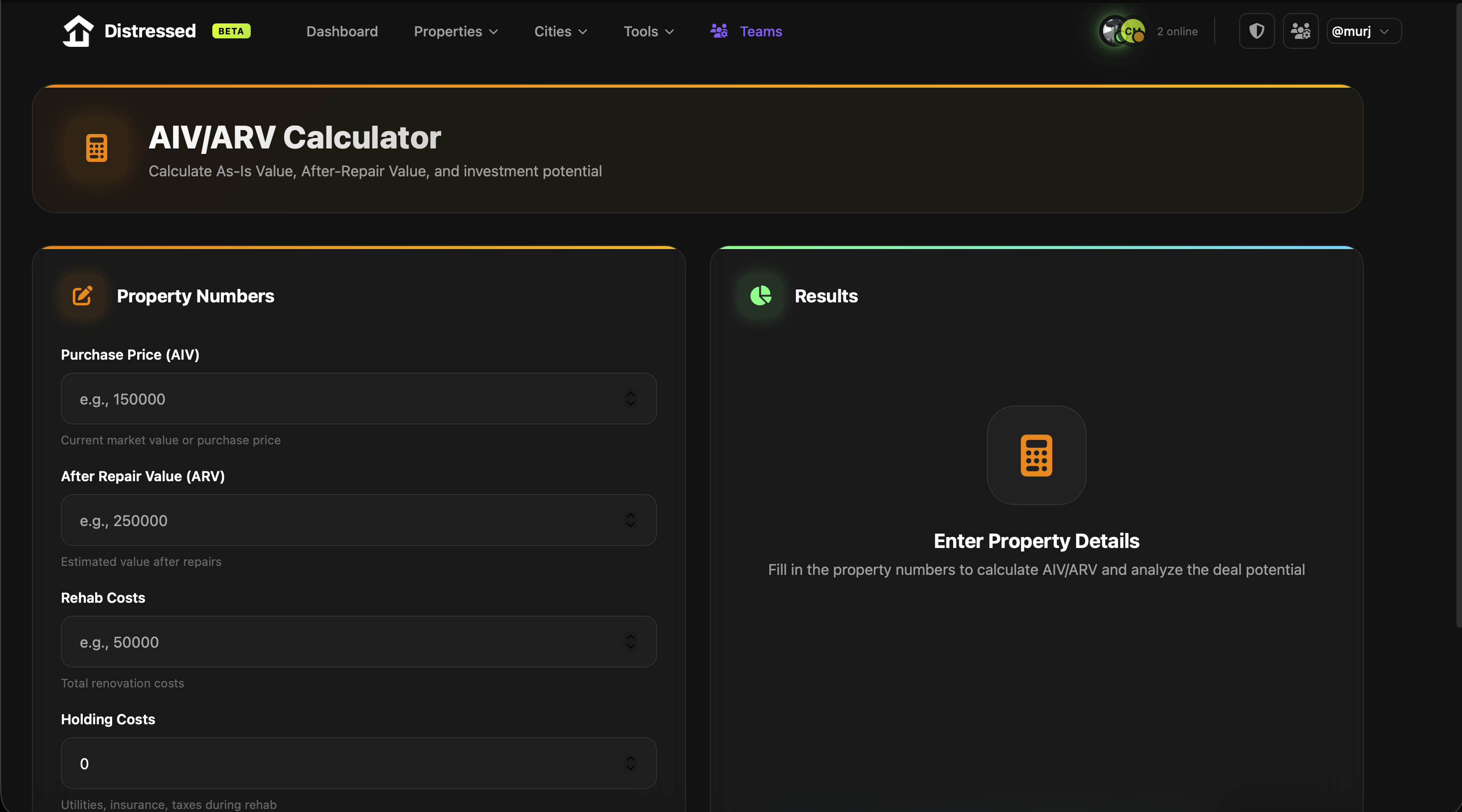Click the calculator icon in the AIV/ARV header
The width and height of the screenshot is (1462, 812).
(97, 148)
